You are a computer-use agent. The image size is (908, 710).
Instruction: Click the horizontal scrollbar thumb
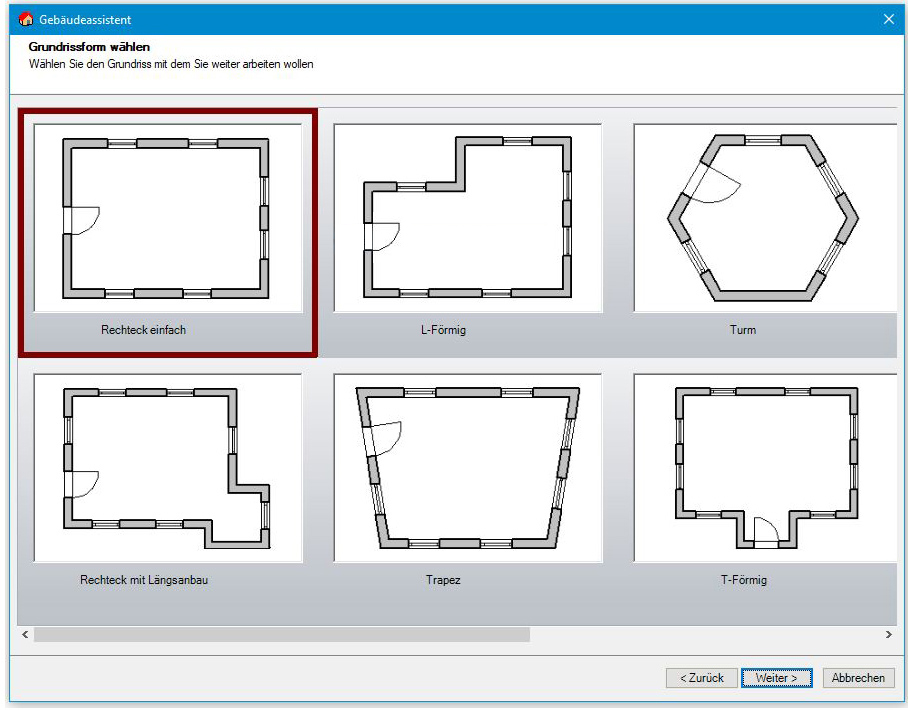click(x=281, y=634)
